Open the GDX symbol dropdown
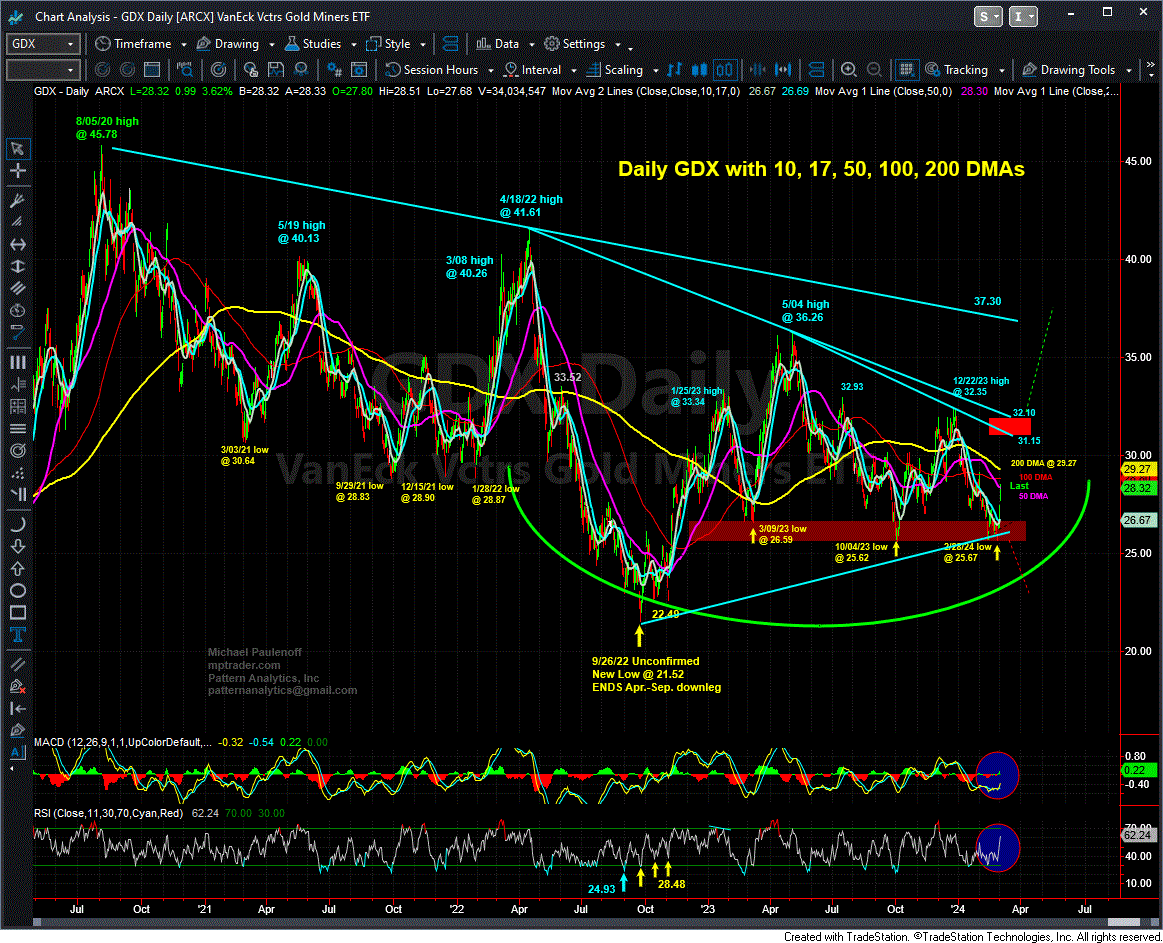Image resolution: width=1163 pixels, height=943 pixels. tap(70, 44)
